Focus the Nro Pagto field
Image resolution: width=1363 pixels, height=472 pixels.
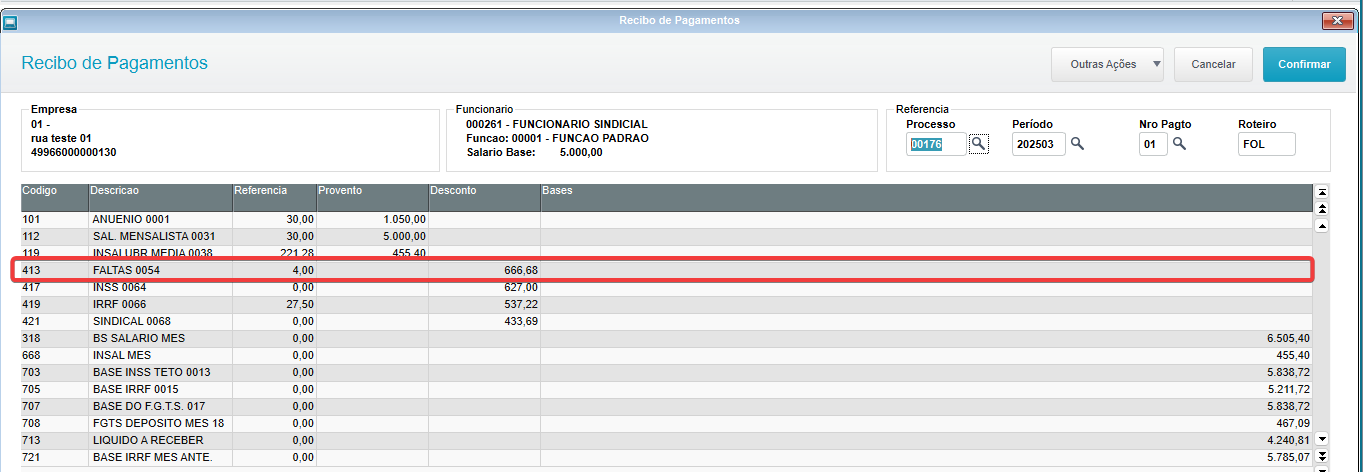coord(1153,144)
